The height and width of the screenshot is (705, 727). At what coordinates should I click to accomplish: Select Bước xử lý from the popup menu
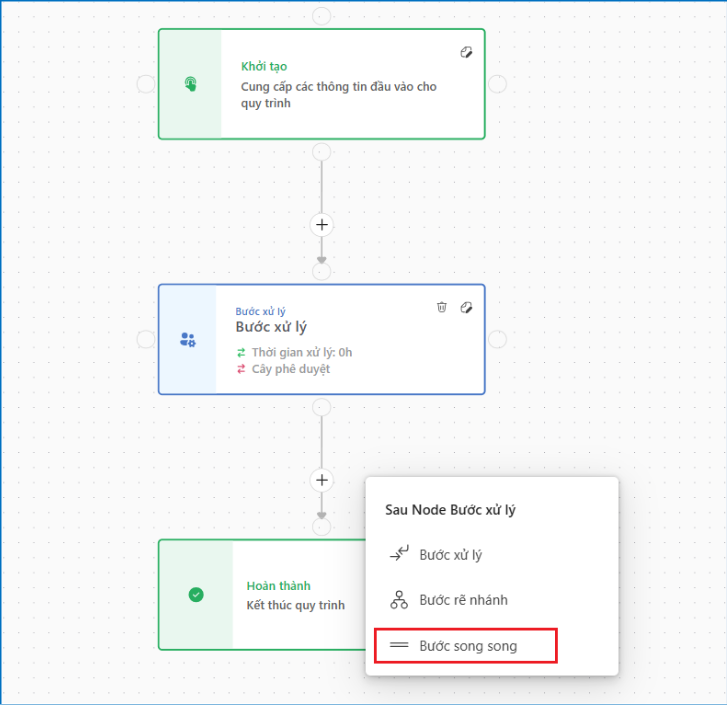click(450, 555)
